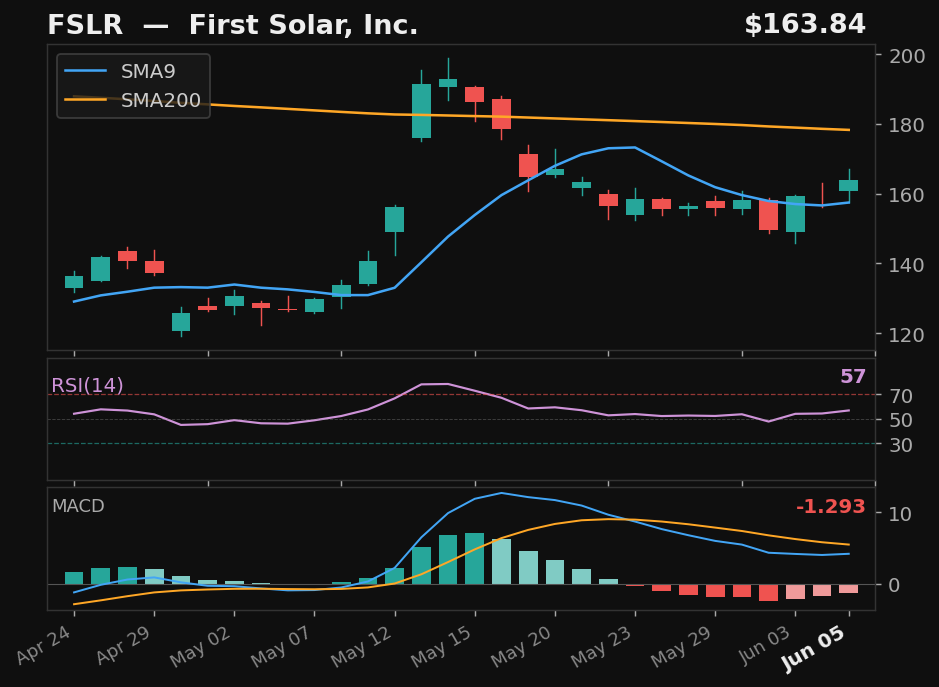Click the RSI 30 axis label
The height and width of the screenshot is (687, 939).
click(901, 445)
